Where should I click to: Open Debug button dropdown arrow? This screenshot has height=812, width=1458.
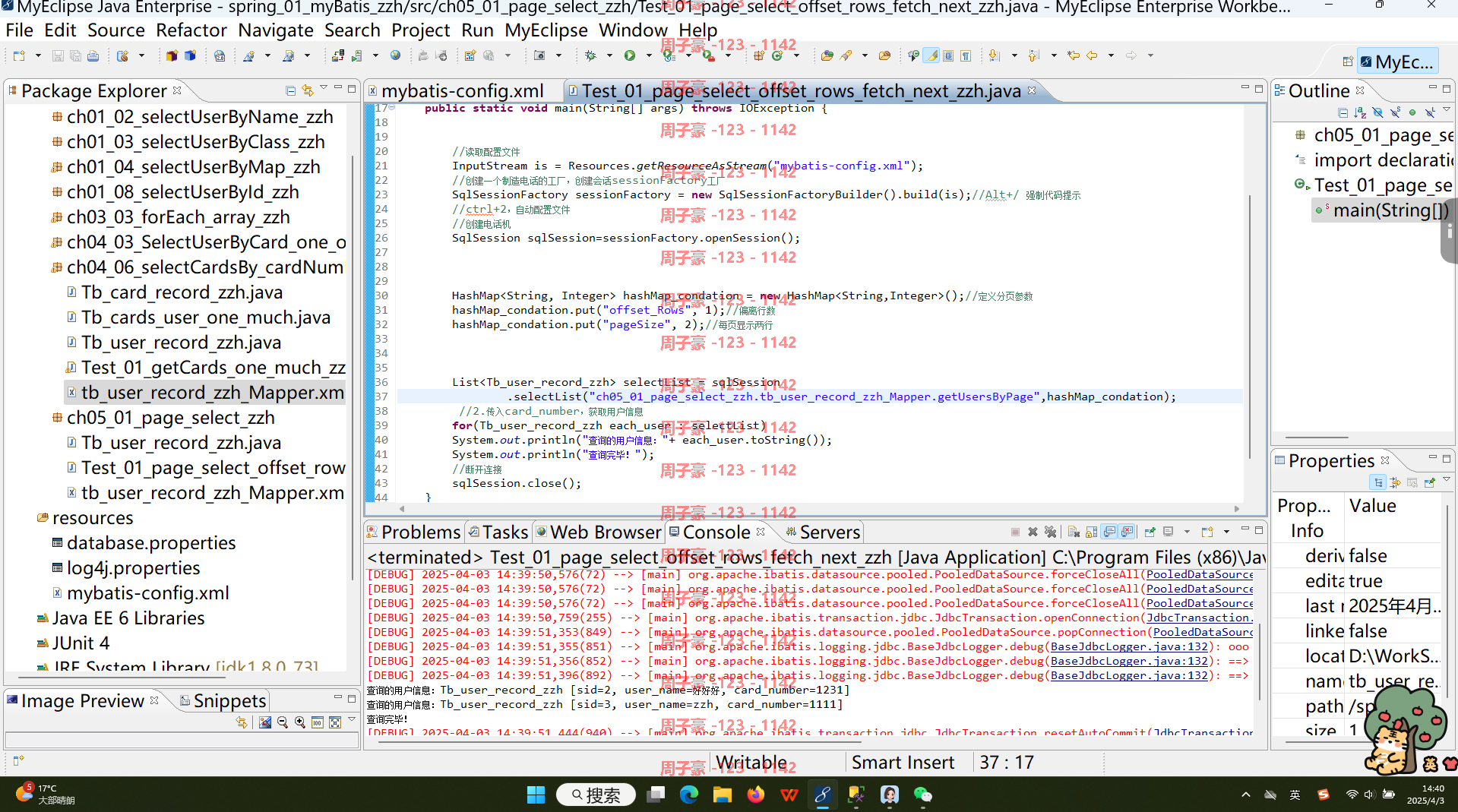coord(609,55)
